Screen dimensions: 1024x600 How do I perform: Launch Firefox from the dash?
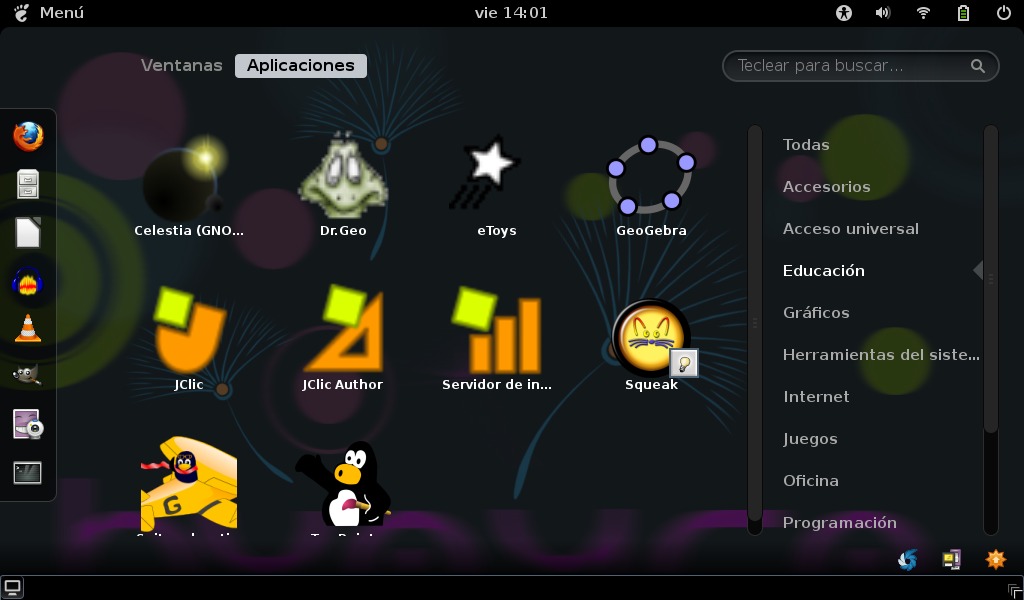point(28,136)
